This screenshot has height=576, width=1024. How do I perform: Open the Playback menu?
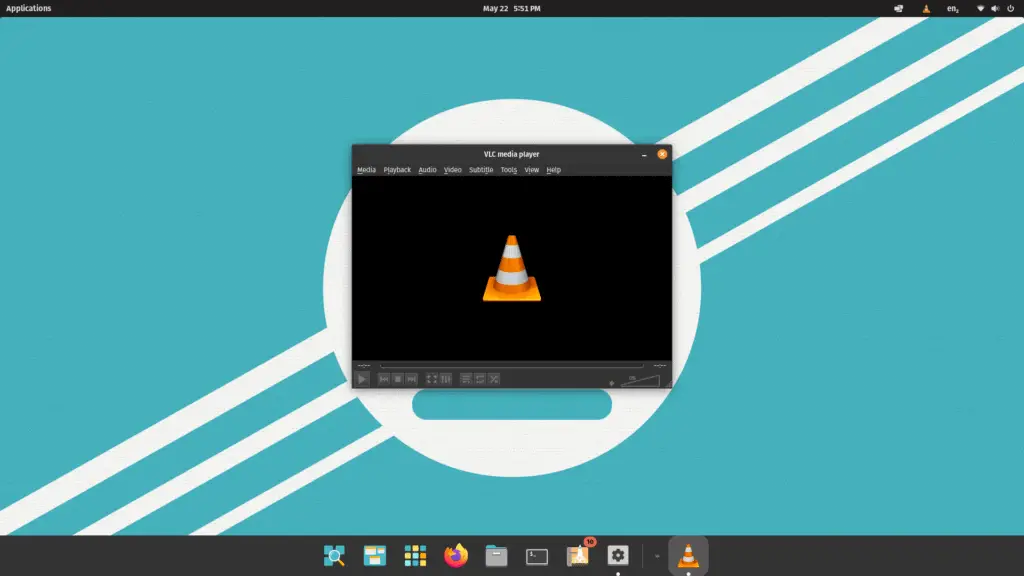pos(397,170)
